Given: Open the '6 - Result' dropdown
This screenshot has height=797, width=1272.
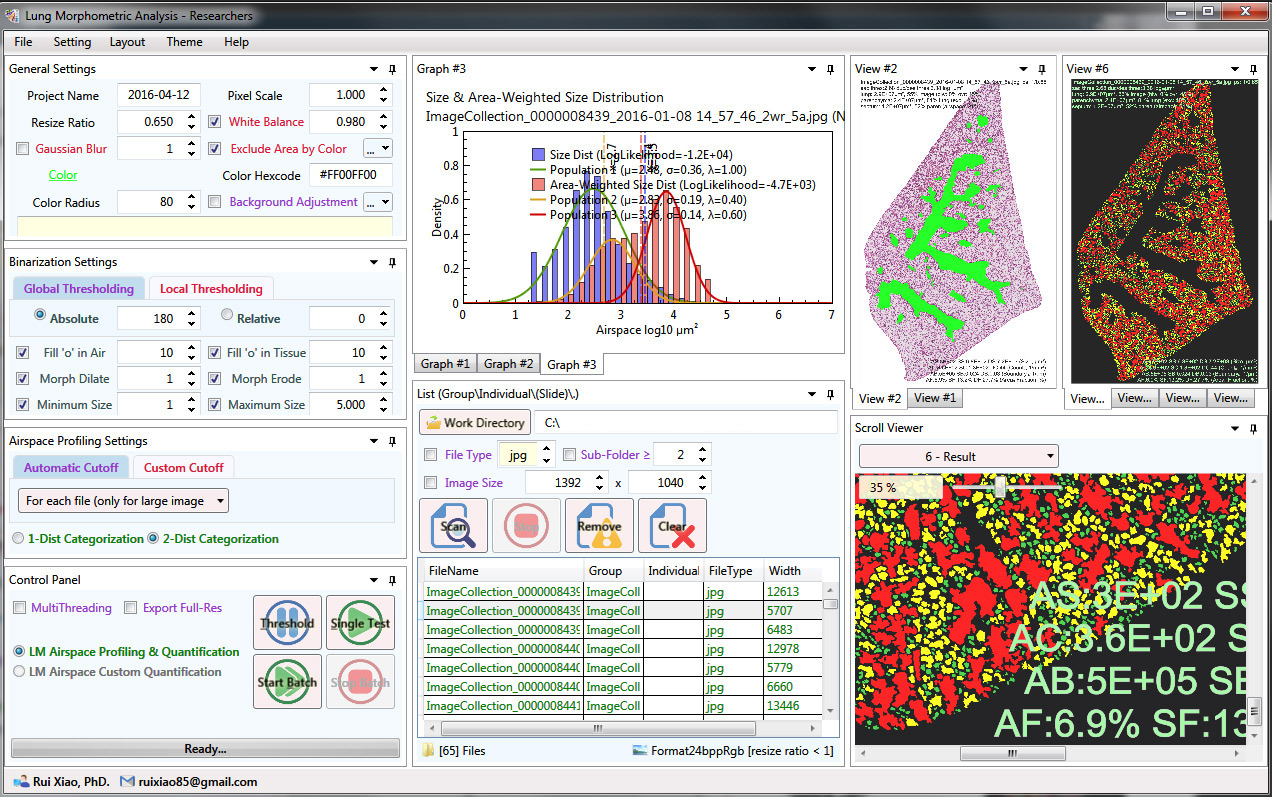Looking at the screenshot, I should (957, 457).
